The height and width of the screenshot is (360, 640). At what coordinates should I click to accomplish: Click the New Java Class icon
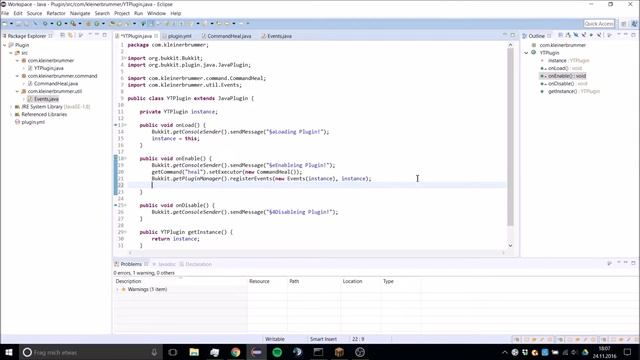[x=97, y=23]
